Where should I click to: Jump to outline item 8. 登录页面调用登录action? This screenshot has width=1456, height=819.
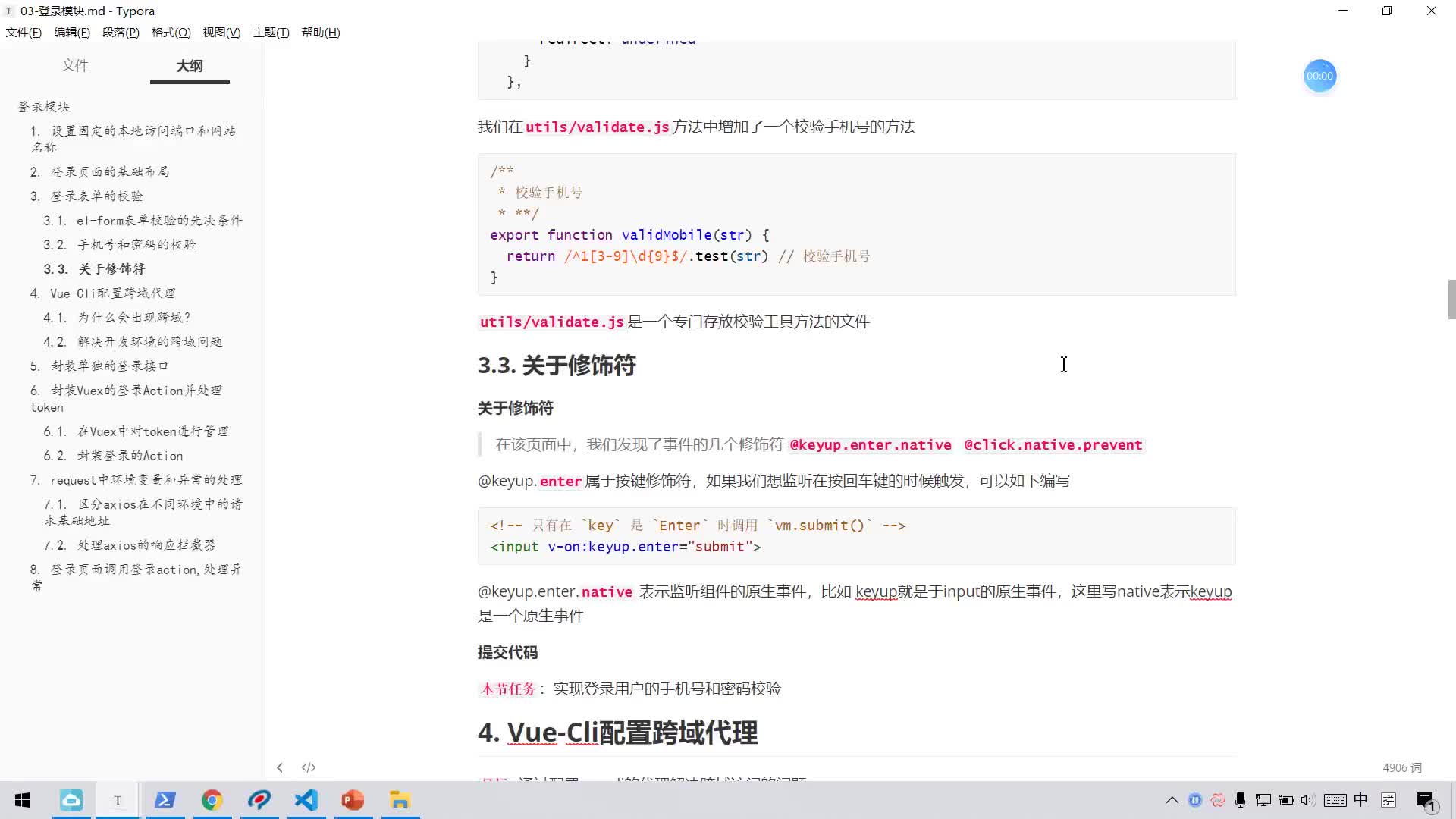[136, 577]
